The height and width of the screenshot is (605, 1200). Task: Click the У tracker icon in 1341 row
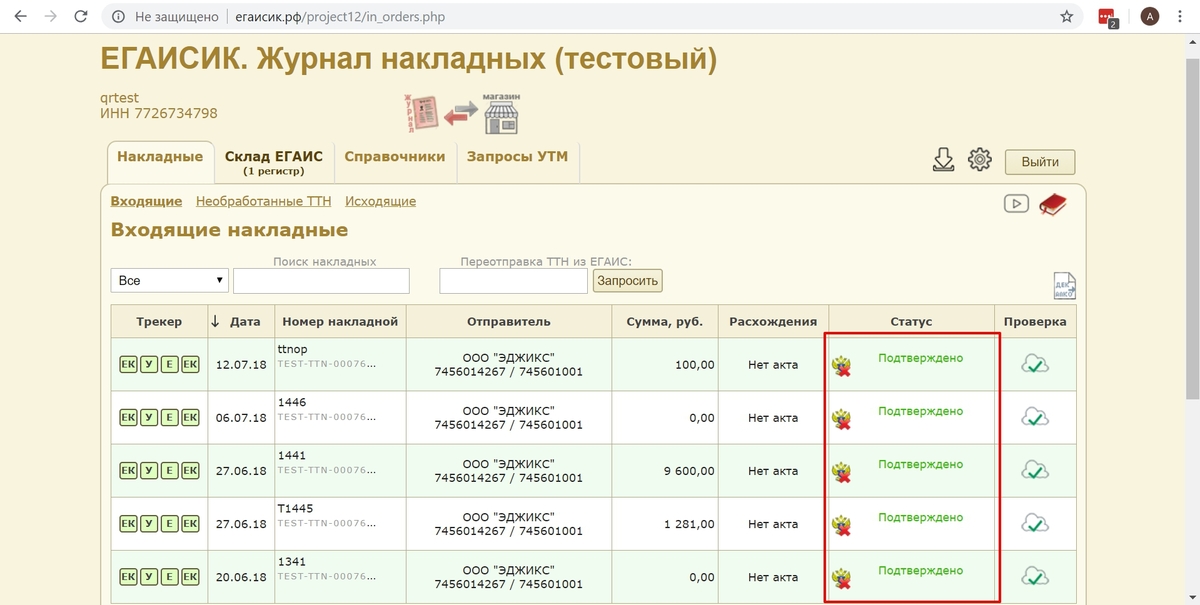tap(149, 576)
